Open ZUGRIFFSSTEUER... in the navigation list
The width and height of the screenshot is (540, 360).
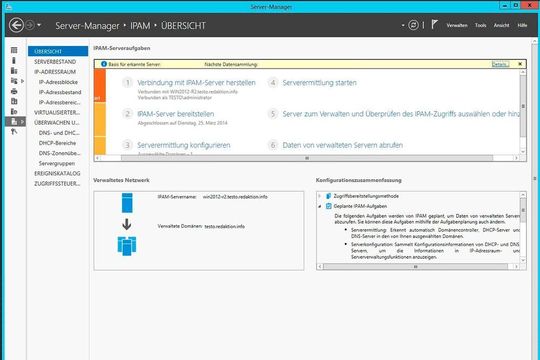(57, 184)
